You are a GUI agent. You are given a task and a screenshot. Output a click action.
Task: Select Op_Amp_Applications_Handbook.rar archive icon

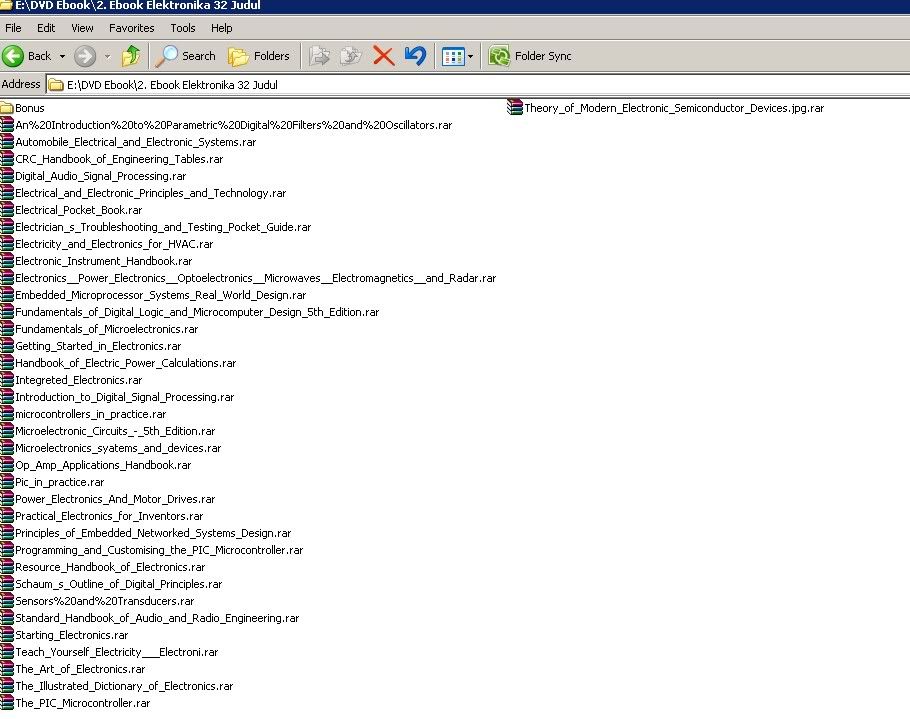(x=7, y=465)
